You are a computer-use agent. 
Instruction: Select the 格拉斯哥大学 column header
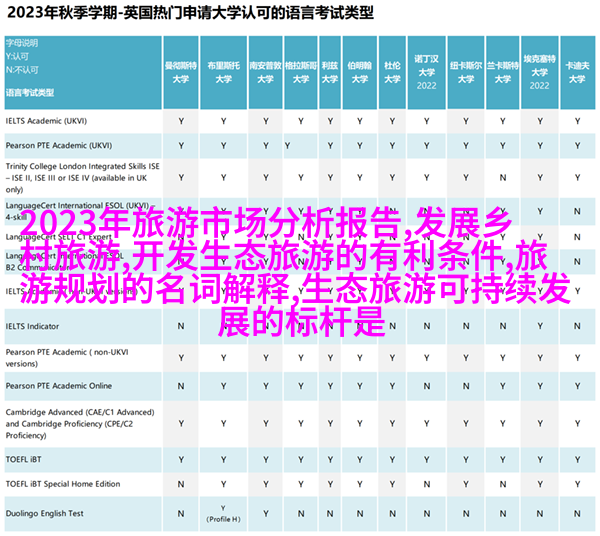click(x=301, y=72)
